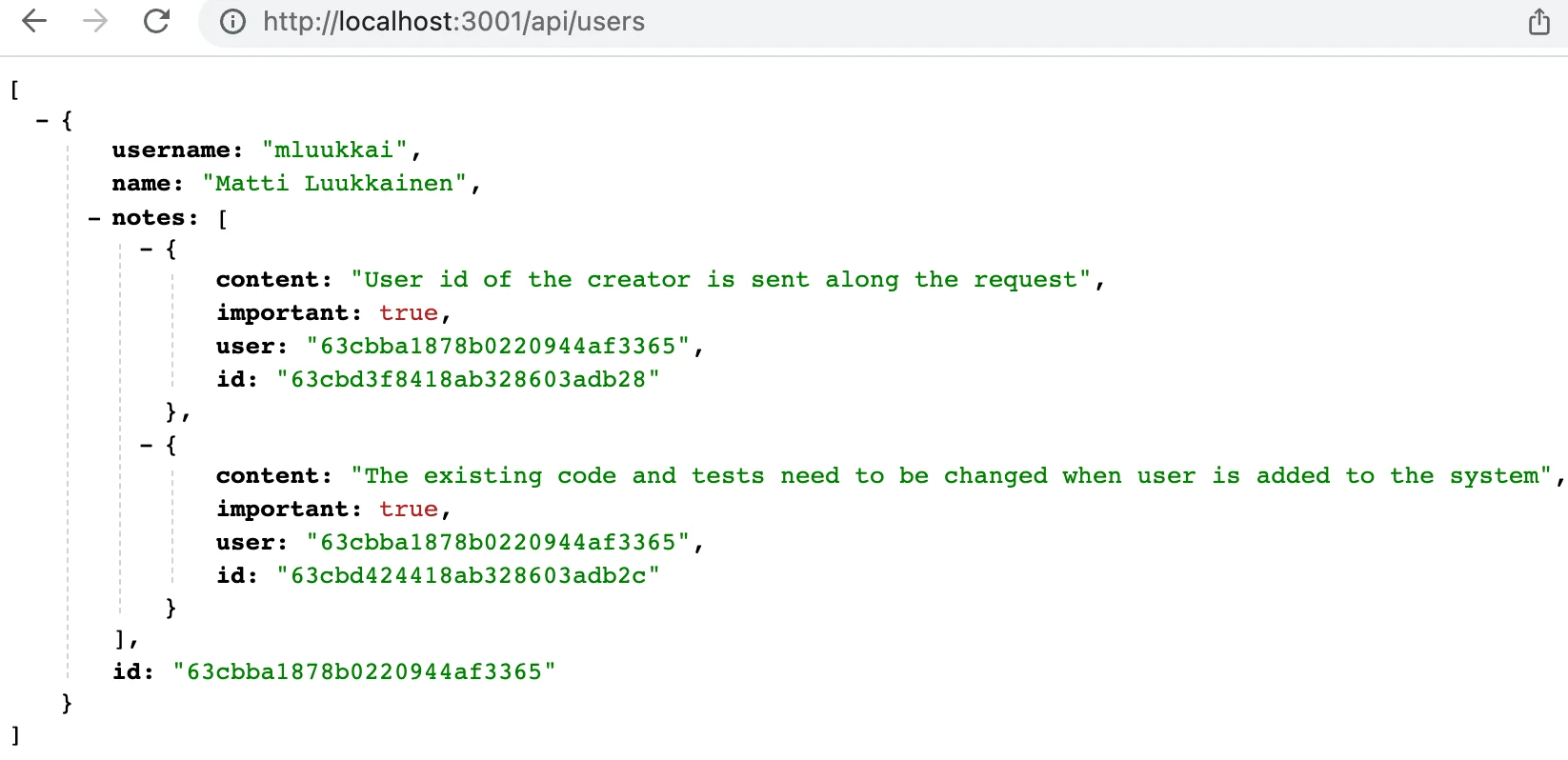This screenshot has height=760, width=1568.
Task: Select the username value "mluukkai"
Action: click(x=334, y=150)
